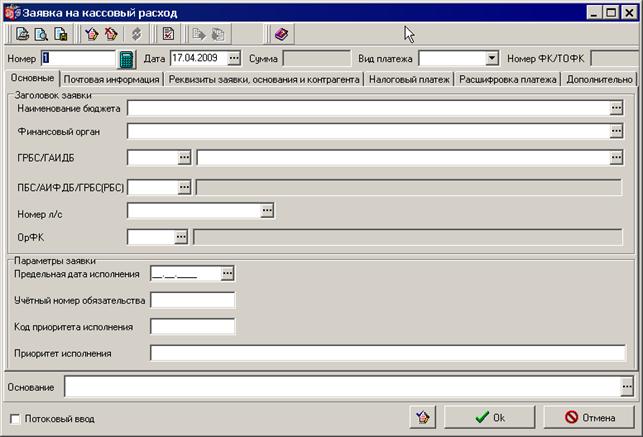Click the gray copy documents toolbar icon

coord(218,34)
